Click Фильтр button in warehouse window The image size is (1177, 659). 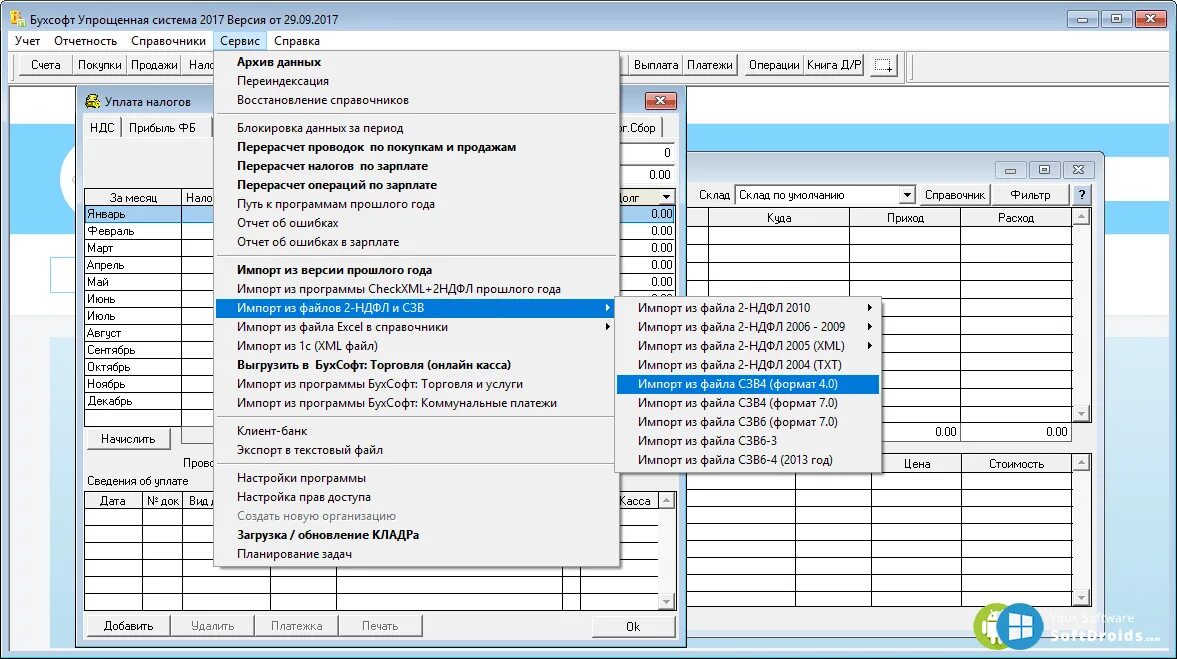(x=1031, y=195)
